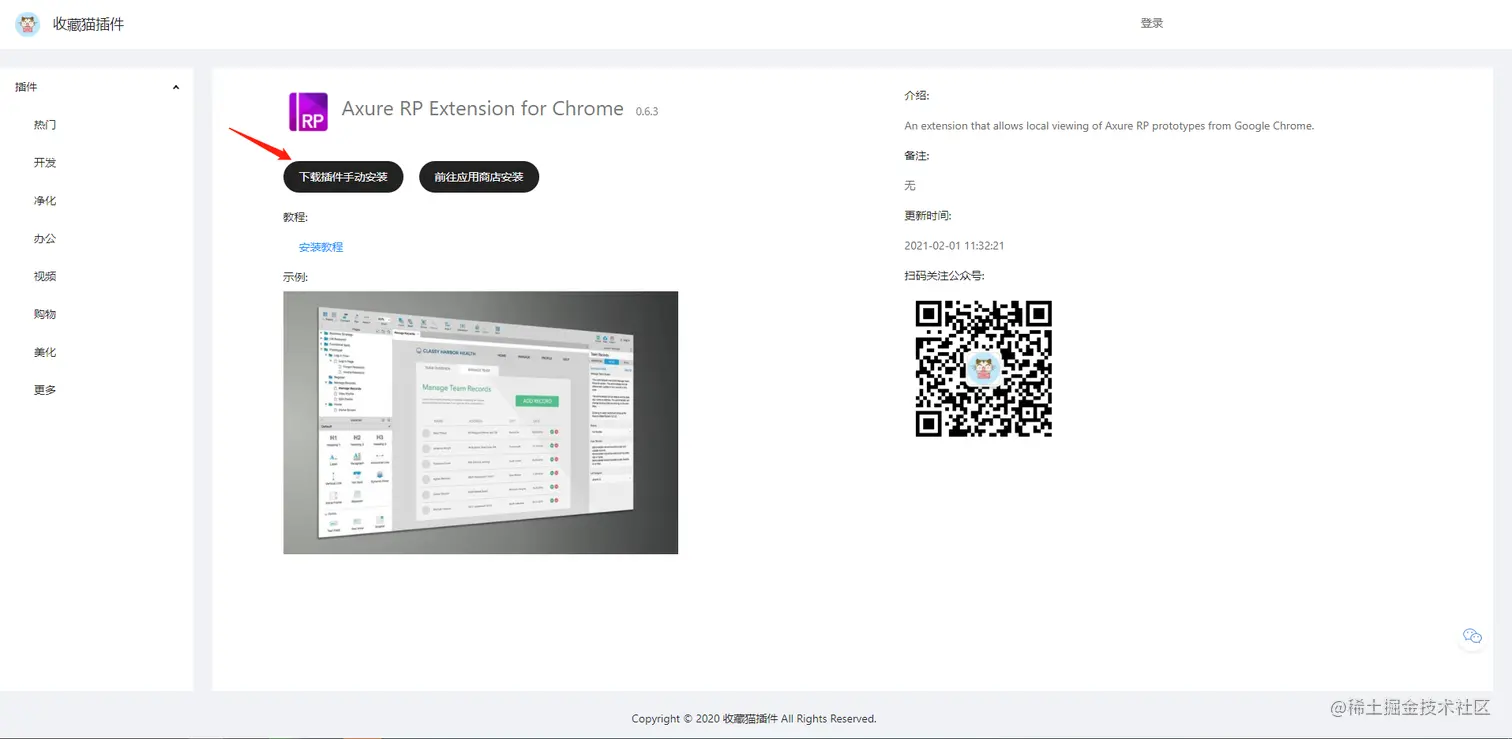Select 办公 category in sidebar
The width and height of the screenshot is (1512, 739).
click(45, 239)
